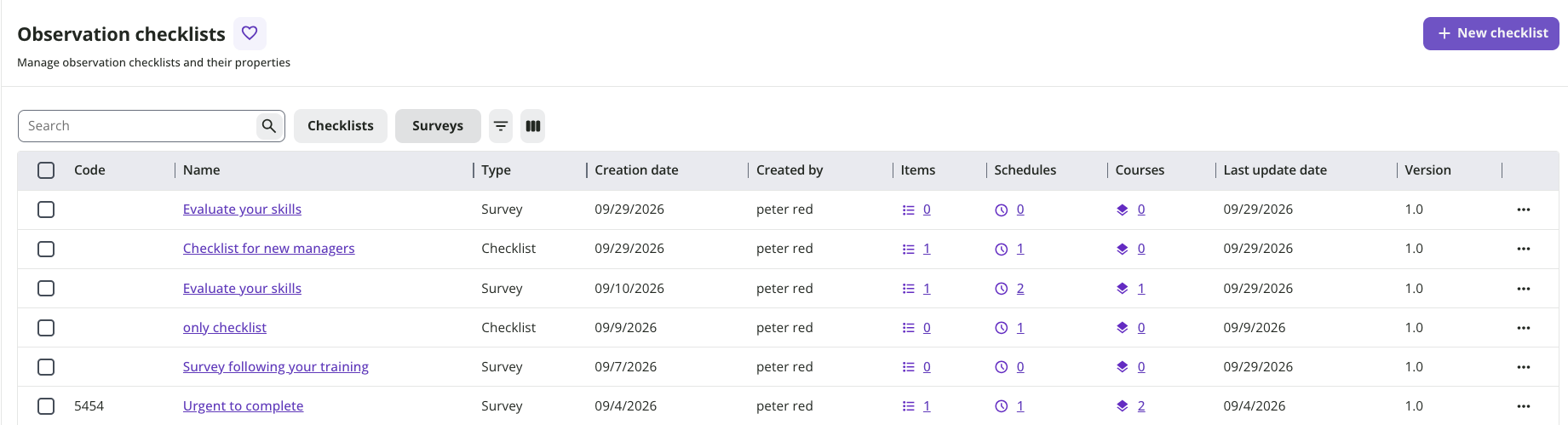Screen dimensions: 1568x425
Task: Sort by the Creation date column header
Action: [636, 170]
